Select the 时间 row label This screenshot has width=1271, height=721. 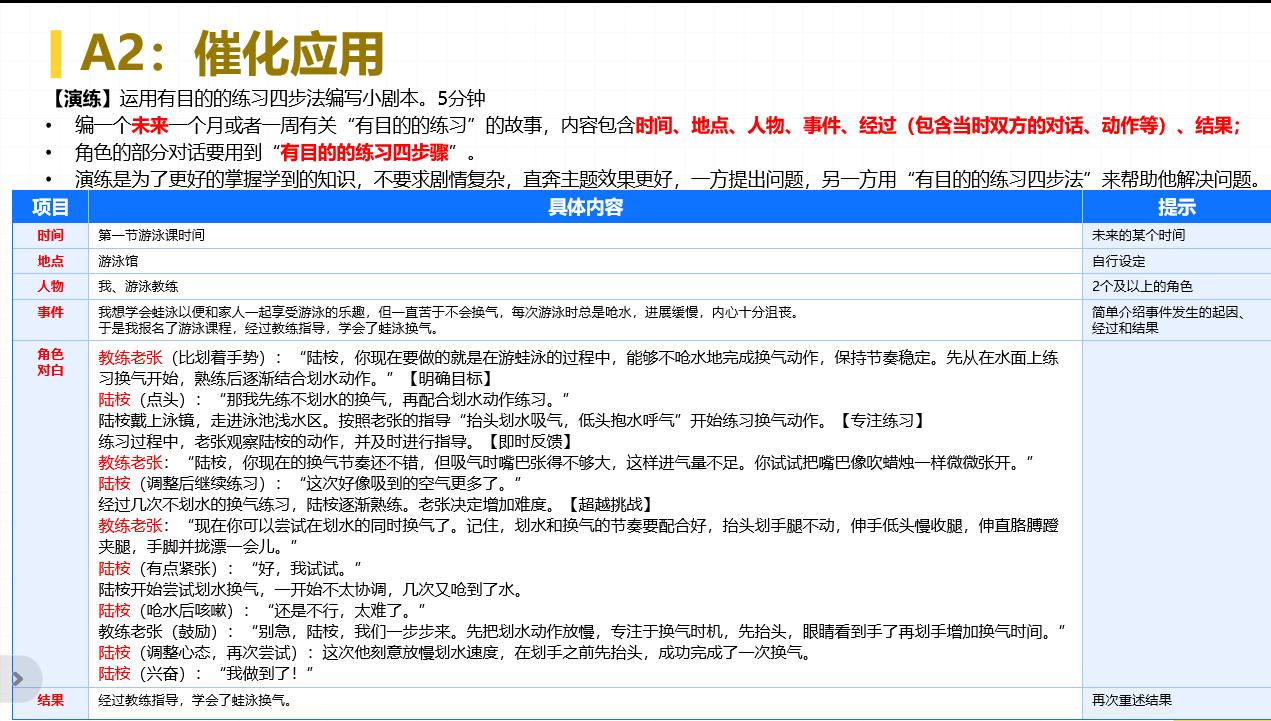click(50, 235)
